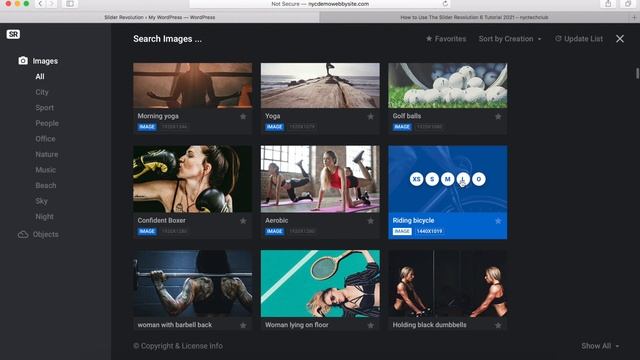Open the Sort by Creation dropdown

[510, 39]
